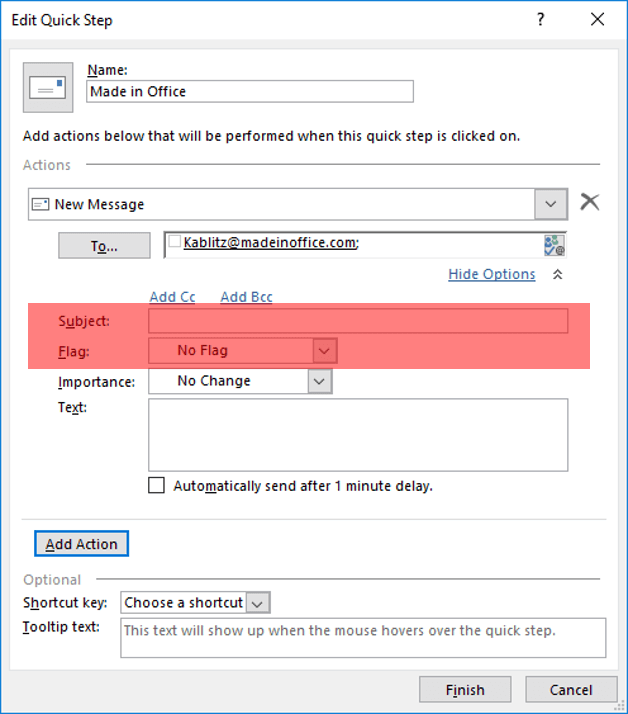Open the New Message action dropdown
This screenshot has width=628, height=714.
tap(550, 204)
